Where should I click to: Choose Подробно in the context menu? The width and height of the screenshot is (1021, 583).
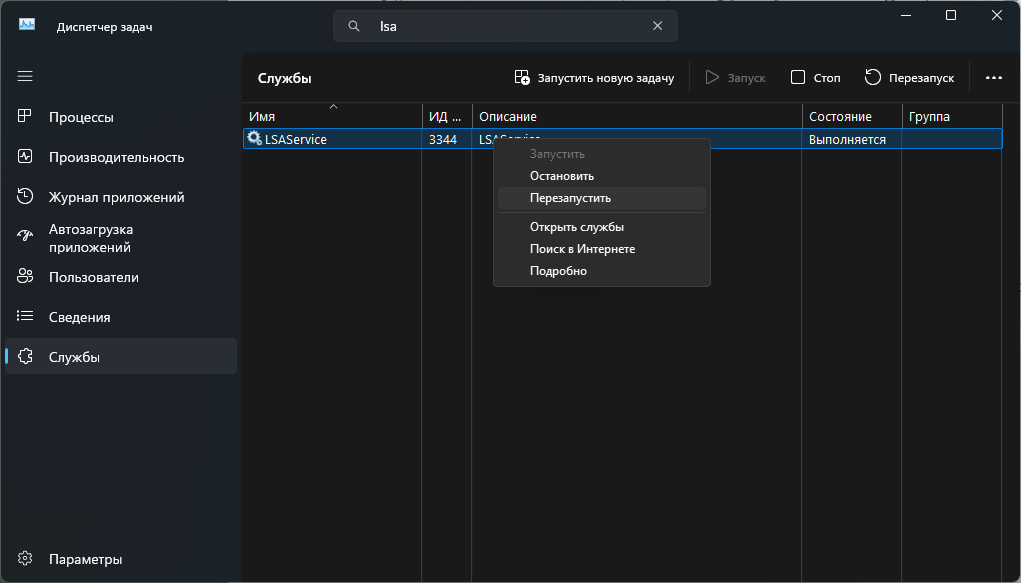click(602, 271)
